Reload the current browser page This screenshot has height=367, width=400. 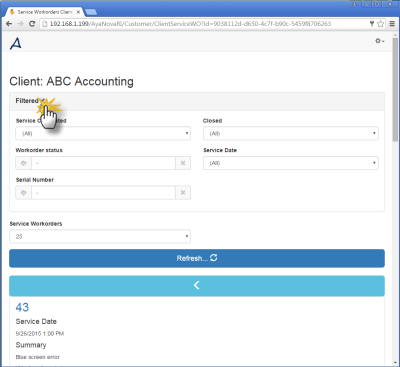tap(32, 24)
